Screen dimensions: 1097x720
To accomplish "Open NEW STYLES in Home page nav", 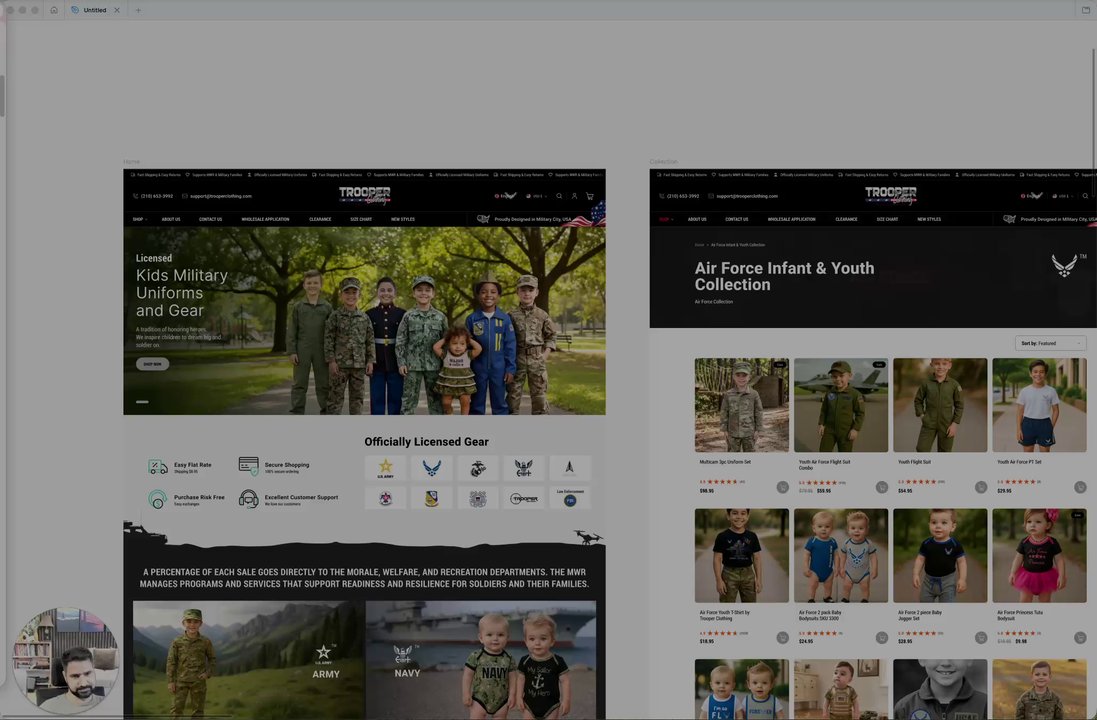I will 402,219.
